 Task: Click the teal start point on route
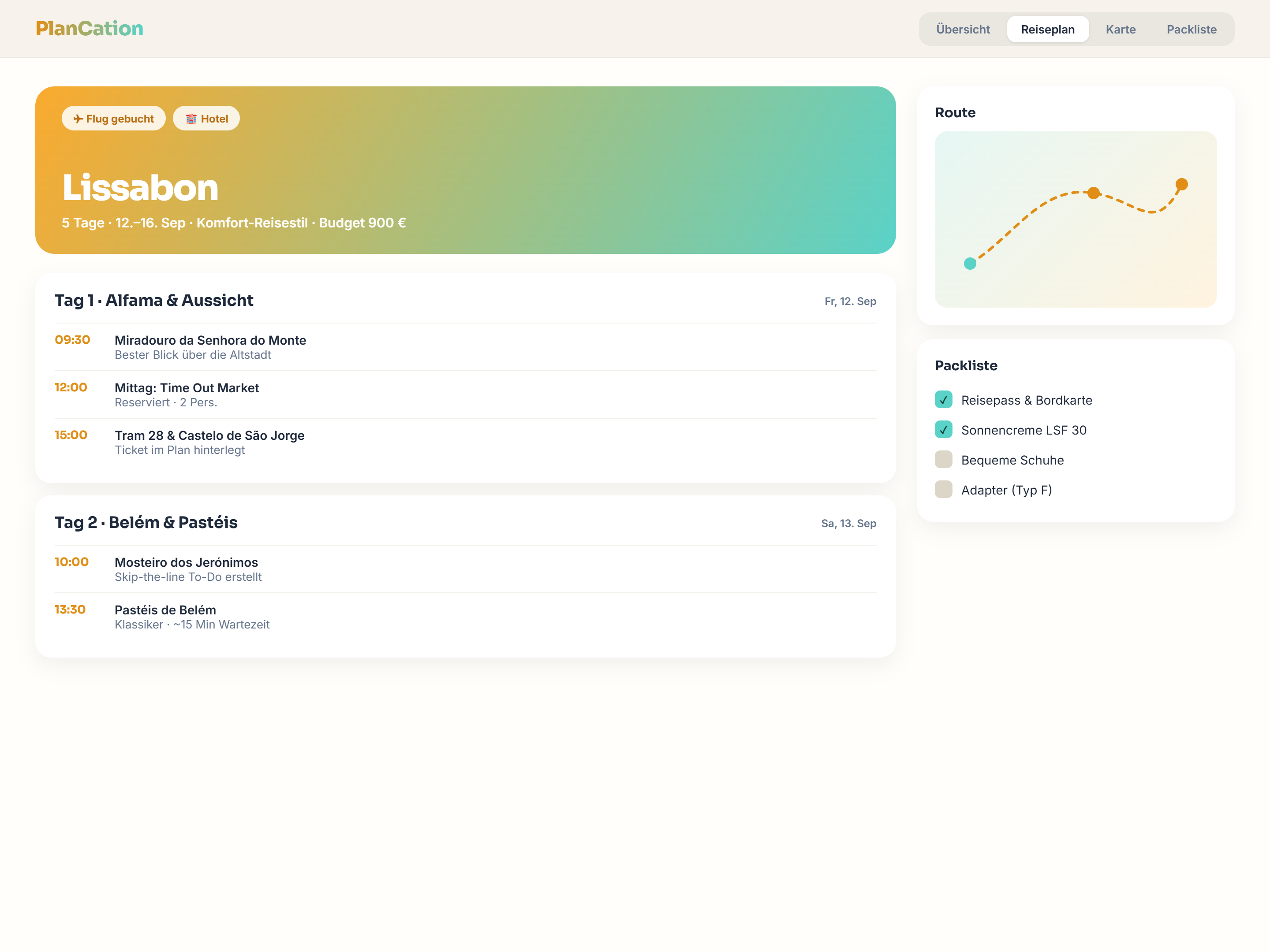click(x=970, y=264)
